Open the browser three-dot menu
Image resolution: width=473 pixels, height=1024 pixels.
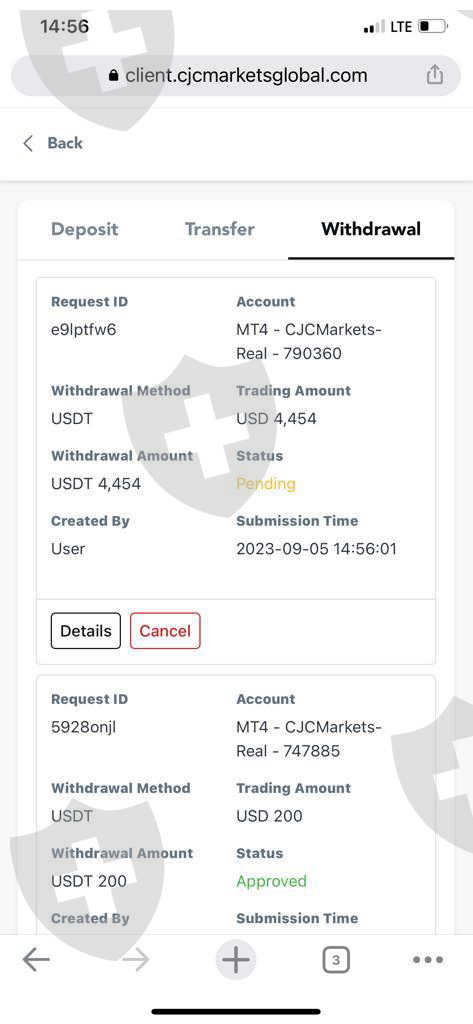(x=429, y=960)
